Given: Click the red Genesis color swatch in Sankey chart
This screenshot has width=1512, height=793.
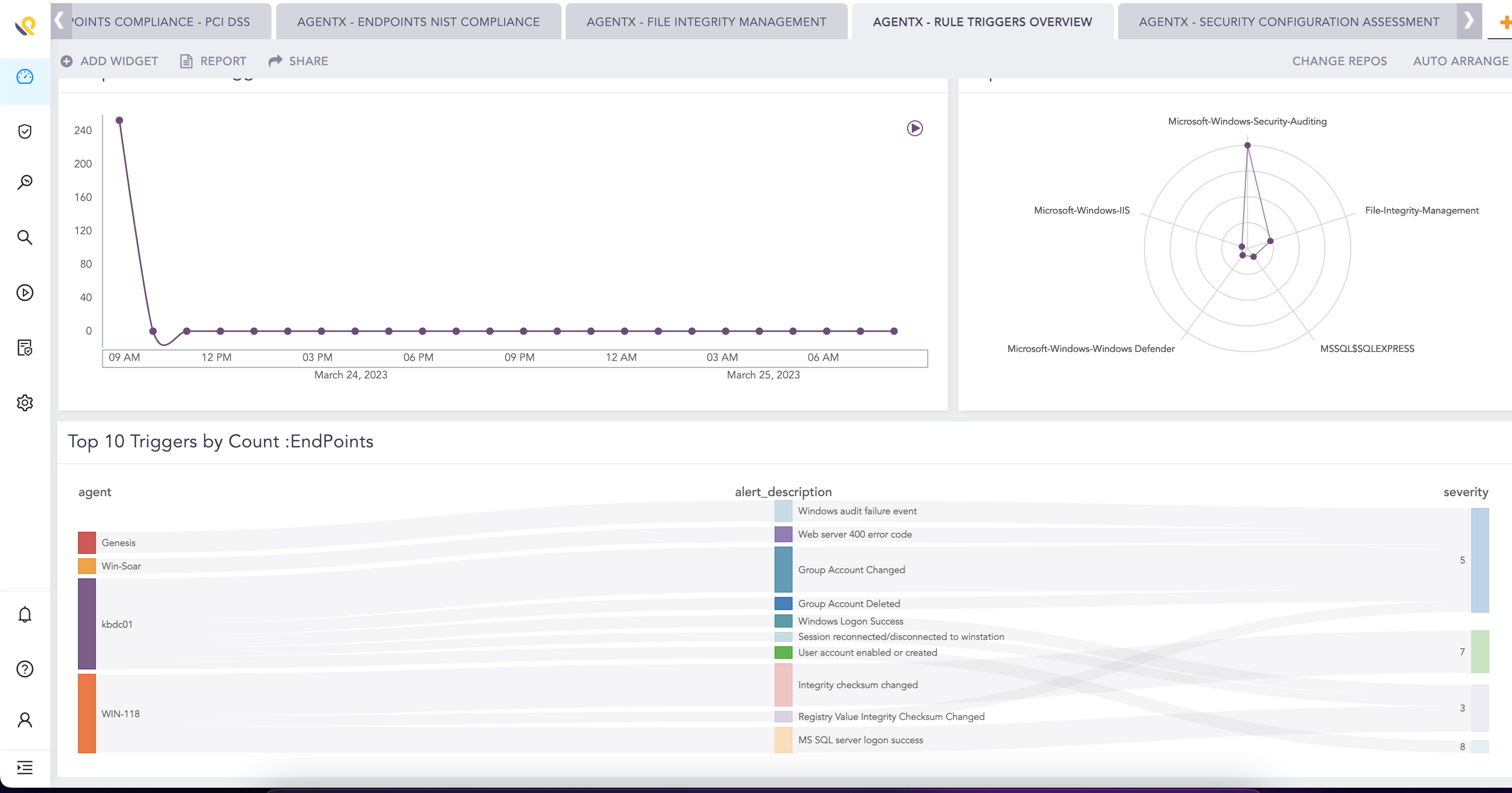Looking at the screenshot, I should tap(86, 542).
